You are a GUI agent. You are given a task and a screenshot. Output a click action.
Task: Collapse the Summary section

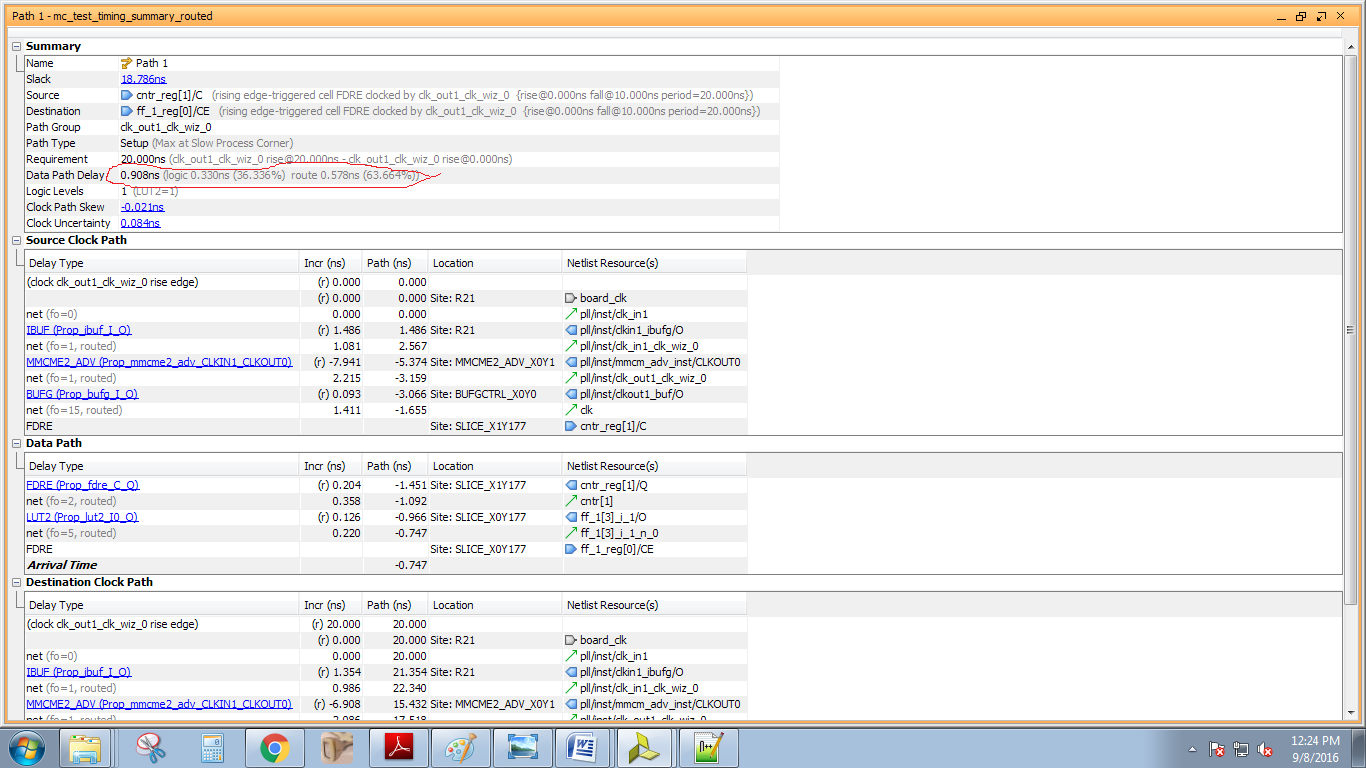point(16,46)
